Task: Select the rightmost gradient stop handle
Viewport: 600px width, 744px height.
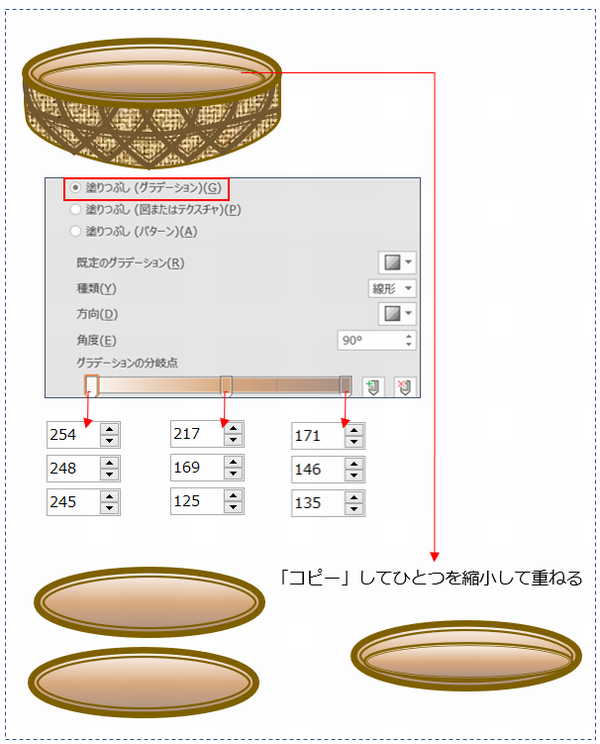Action: [x=345, y=385]
